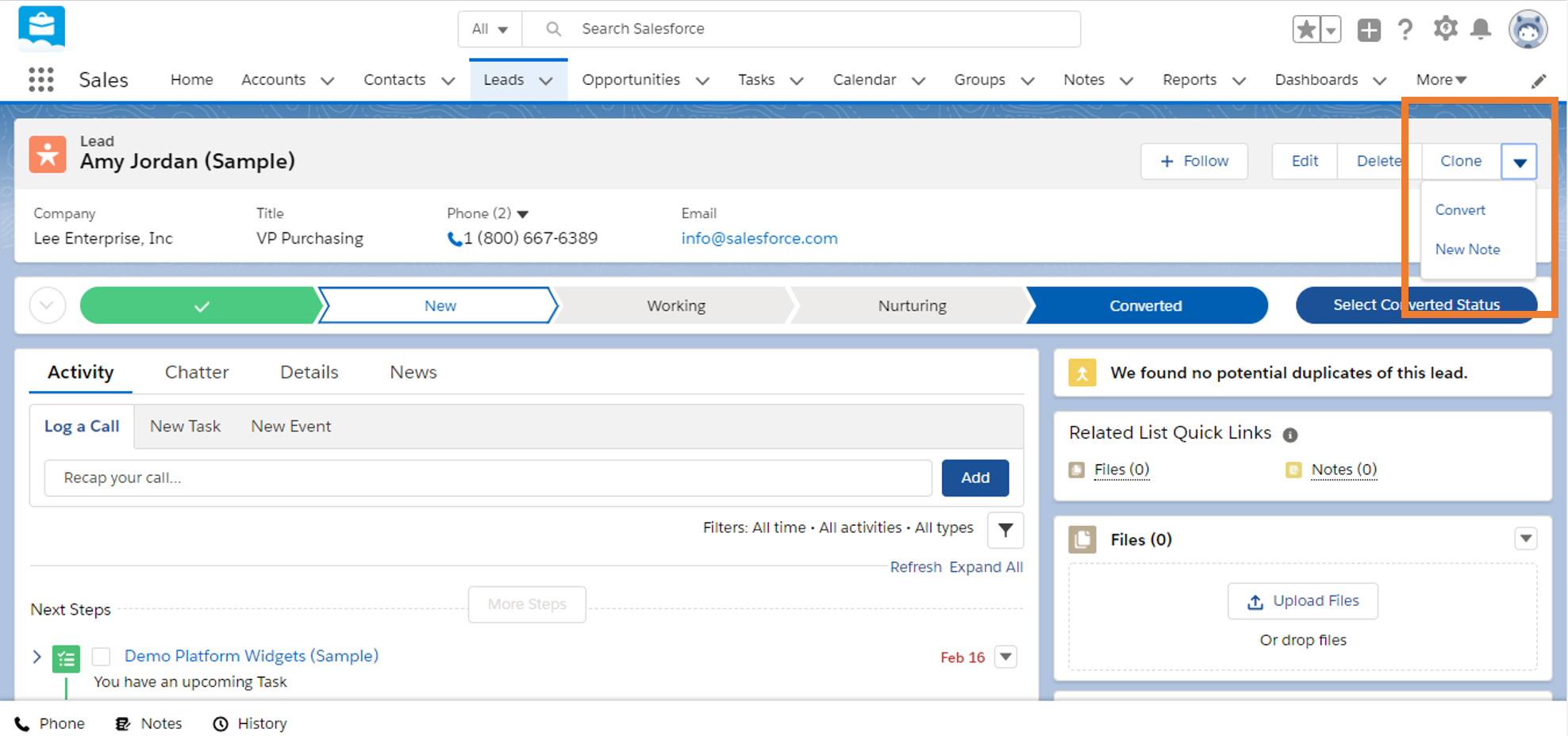This screenshot has width=1568, height=736.
Task: Switch to the Chatter tab
Action: pyautogui.click(x=196, y=372)
